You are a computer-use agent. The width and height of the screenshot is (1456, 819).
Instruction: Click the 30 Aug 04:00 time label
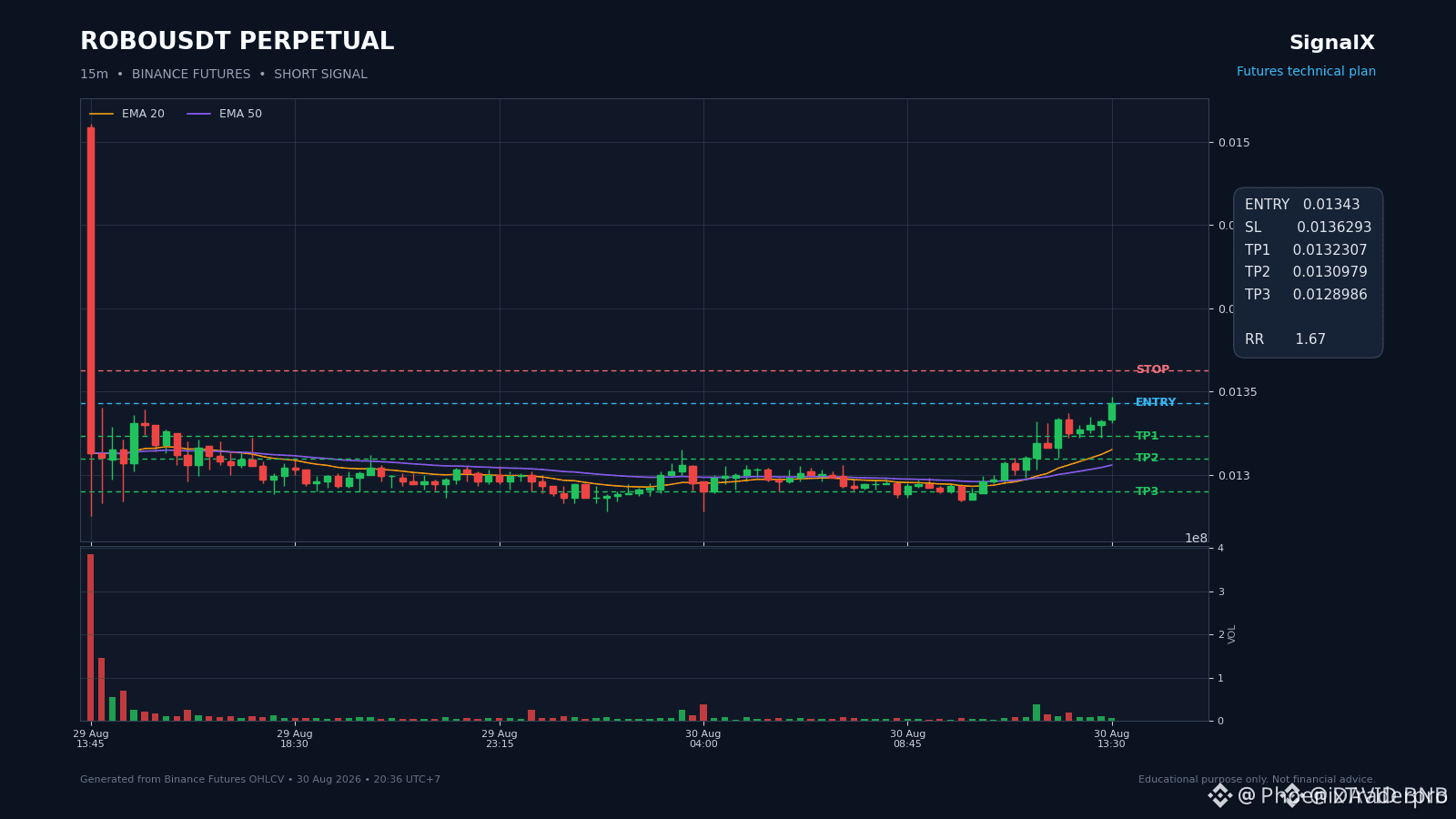point(703,739)
